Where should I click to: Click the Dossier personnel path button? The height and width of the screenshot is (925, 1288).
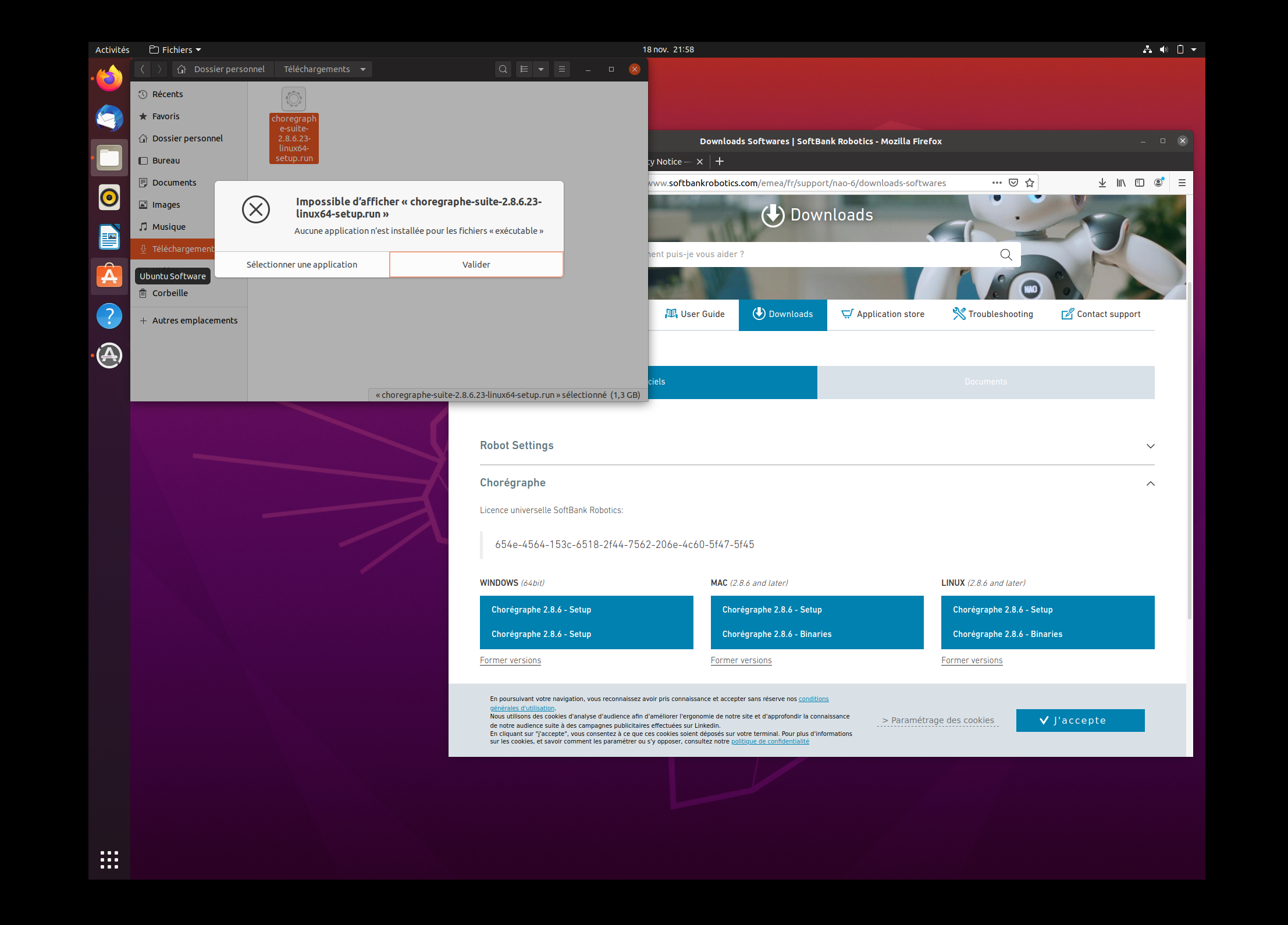(x=223, y=69)
